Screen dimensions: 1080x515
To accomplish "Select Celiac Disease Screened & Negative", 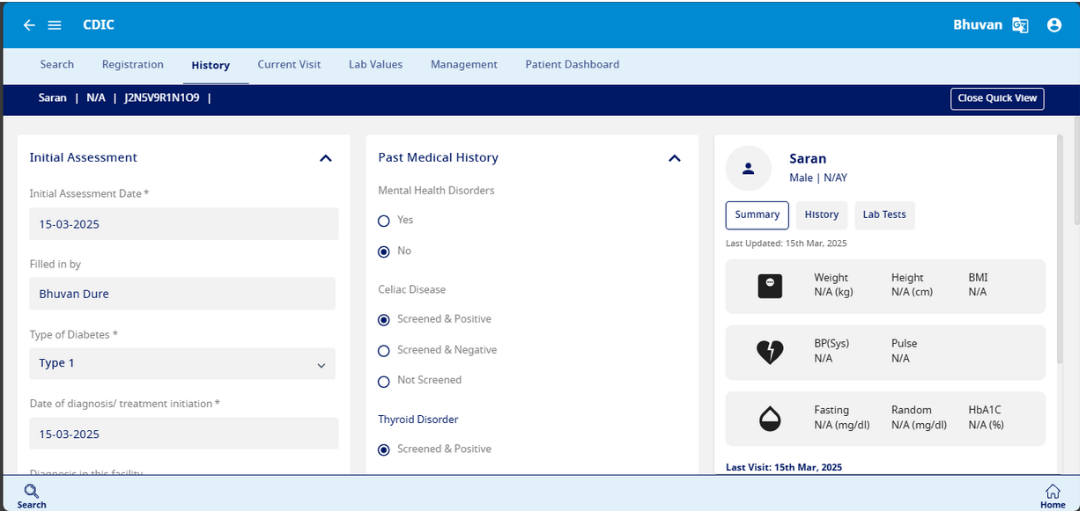I will (x=384, y=351).
